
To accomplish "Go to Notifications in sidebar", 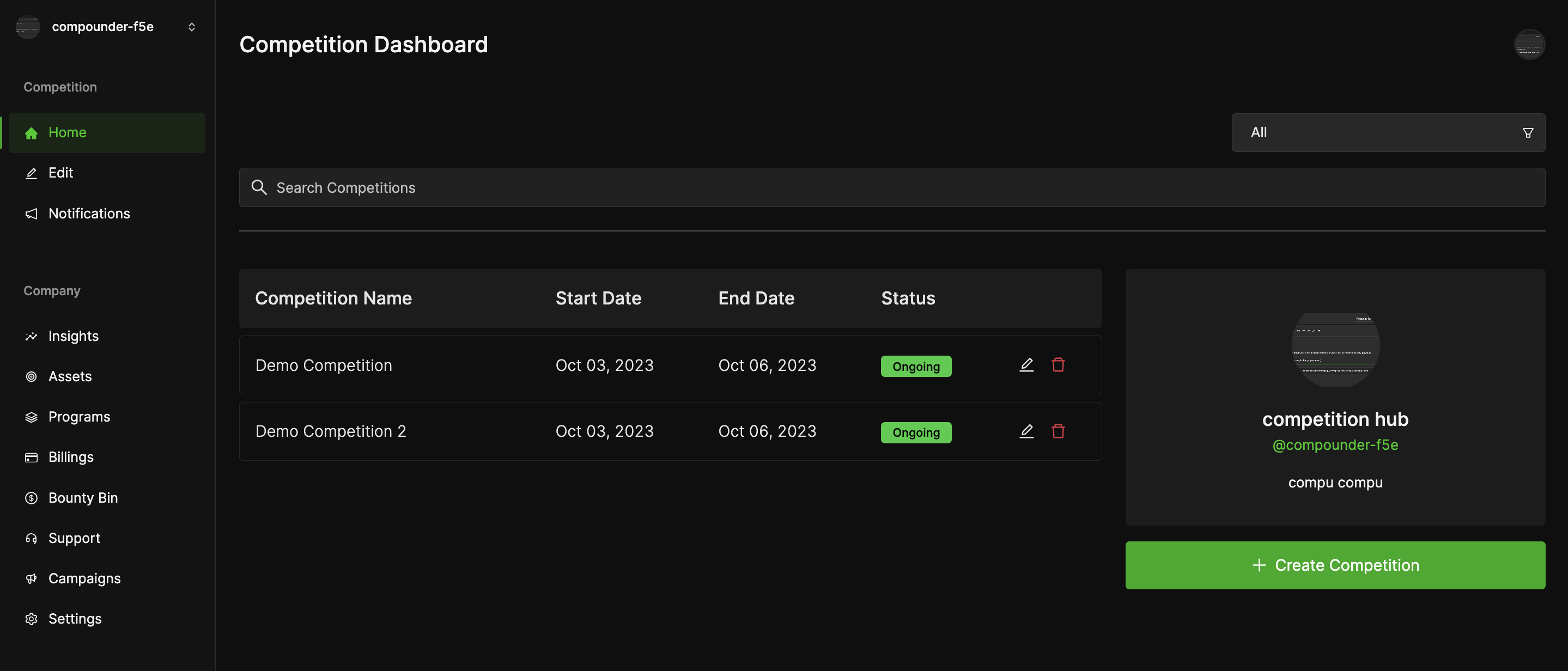I will [x=89, y=213].
